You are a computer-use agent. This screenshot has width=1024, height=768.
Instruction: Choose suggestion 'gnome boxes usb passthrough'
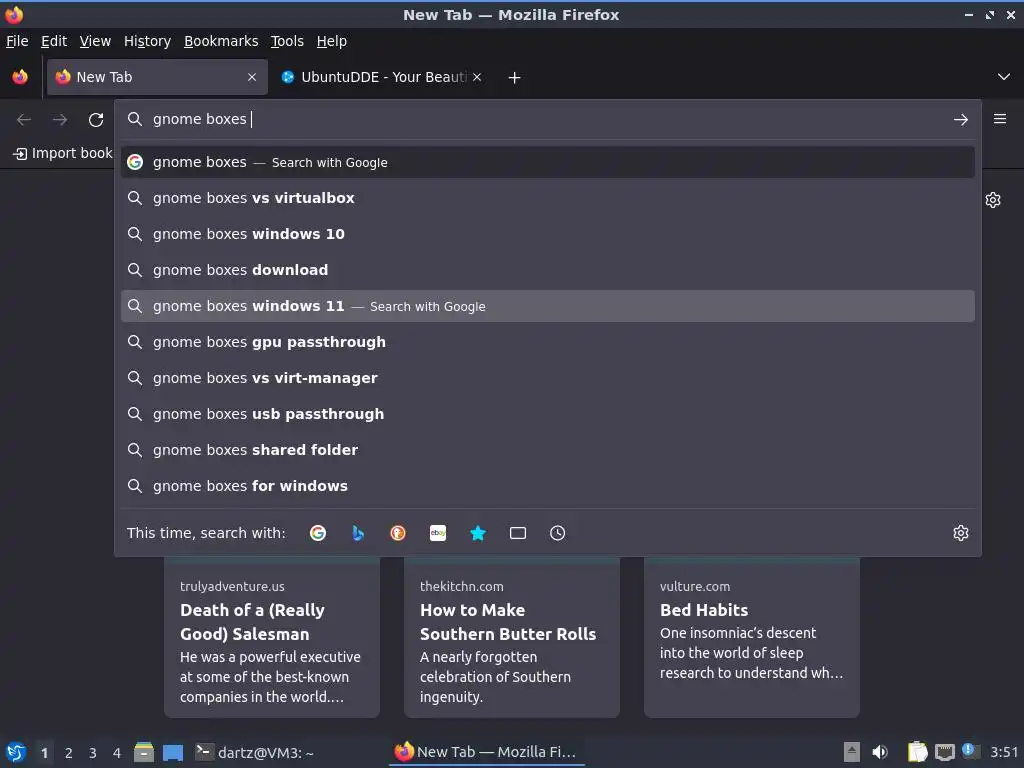(x=547, y=413)
